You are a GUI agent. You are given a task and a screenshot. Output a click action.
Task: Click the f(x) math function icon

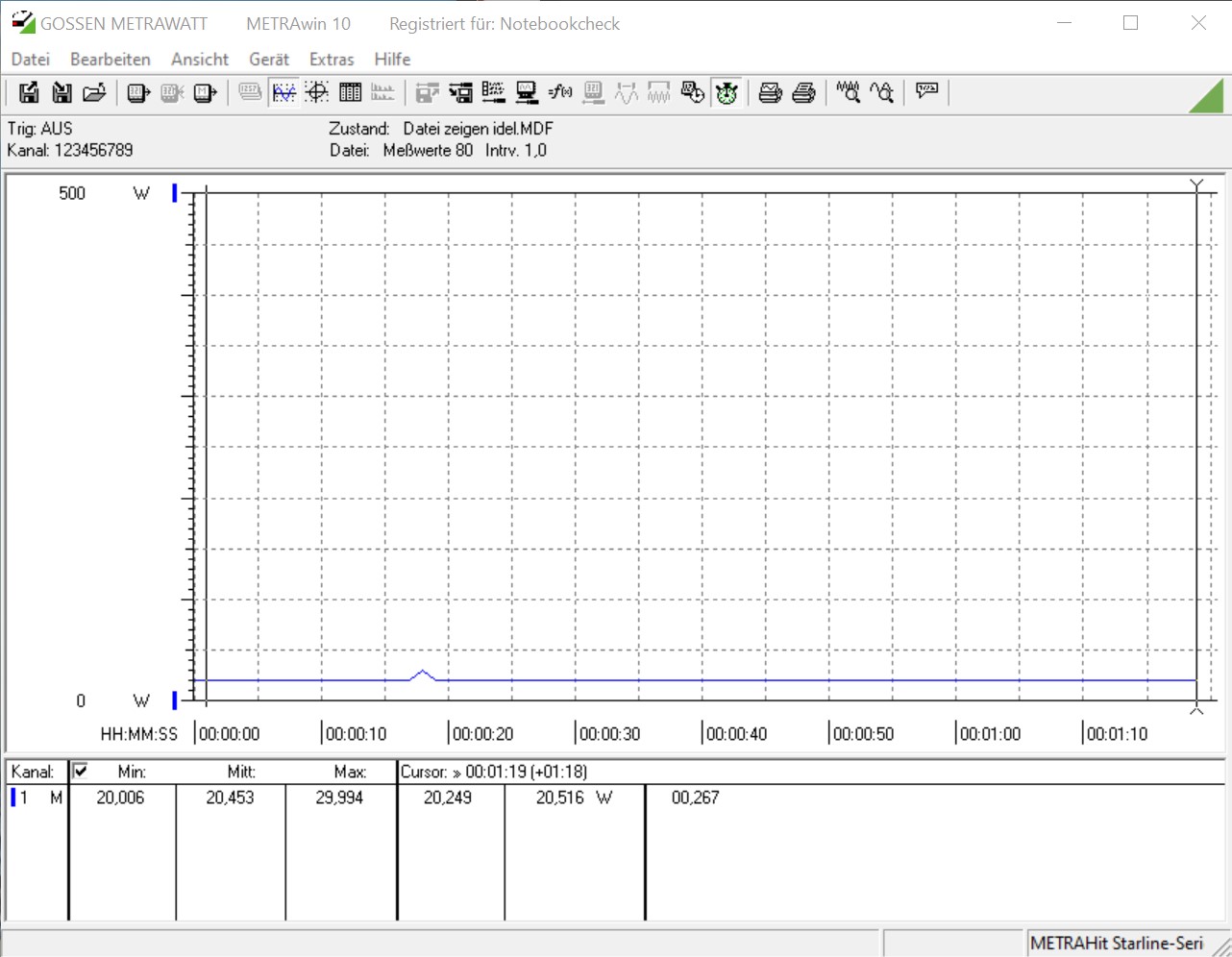[x=560, y=92]
